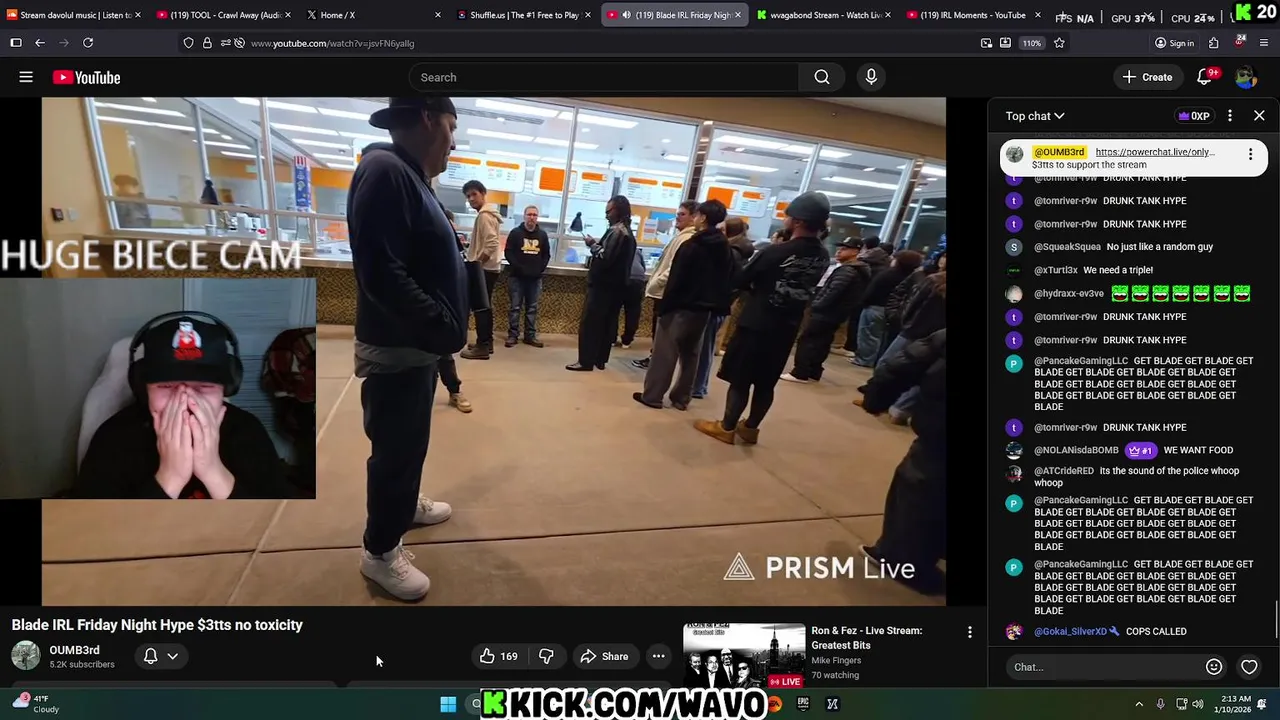
Task: Close the Shuffle.us tab
Action: (x=588, y=15)
